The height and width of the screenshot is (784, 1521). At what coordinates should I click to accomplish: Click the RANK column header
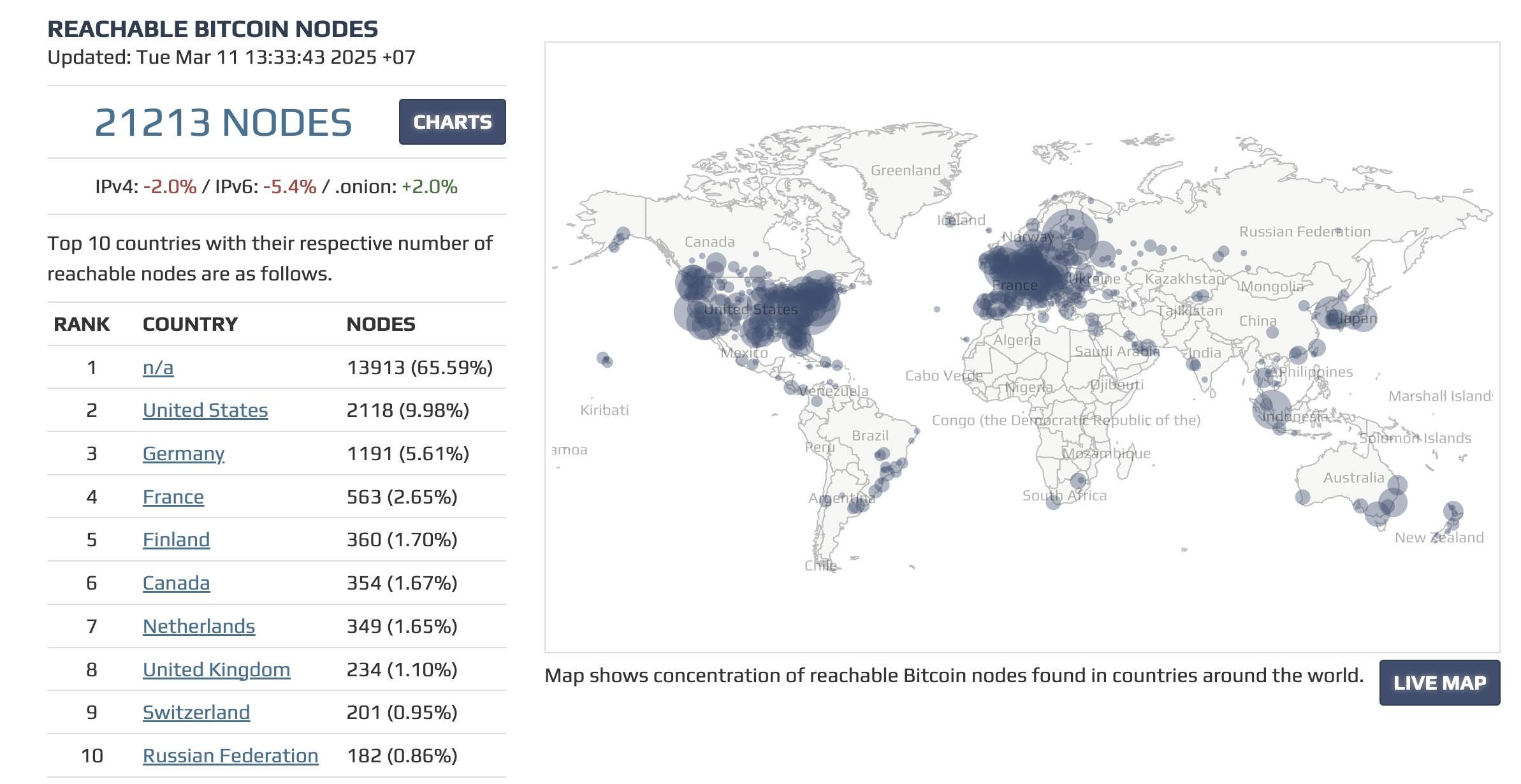click(82, 324)
